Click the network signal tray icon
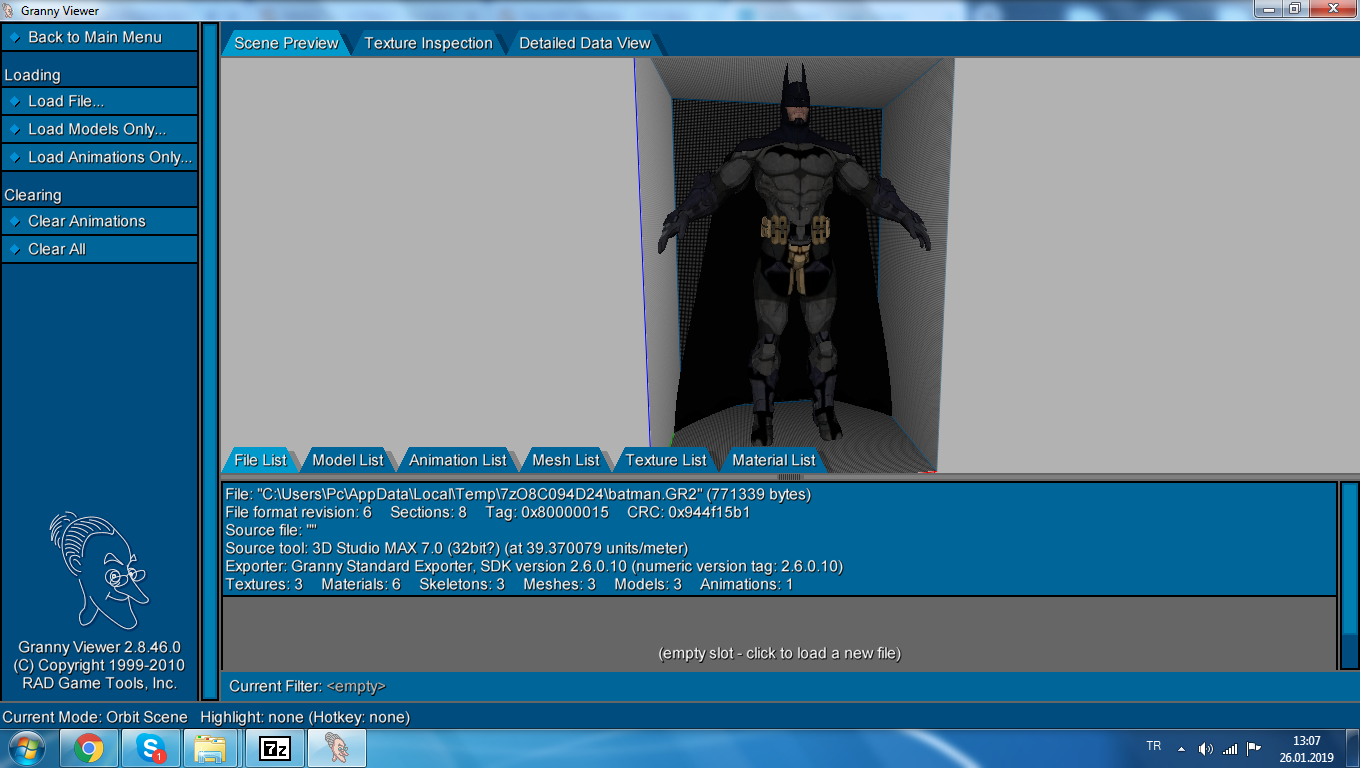 tap(1229, 748)
